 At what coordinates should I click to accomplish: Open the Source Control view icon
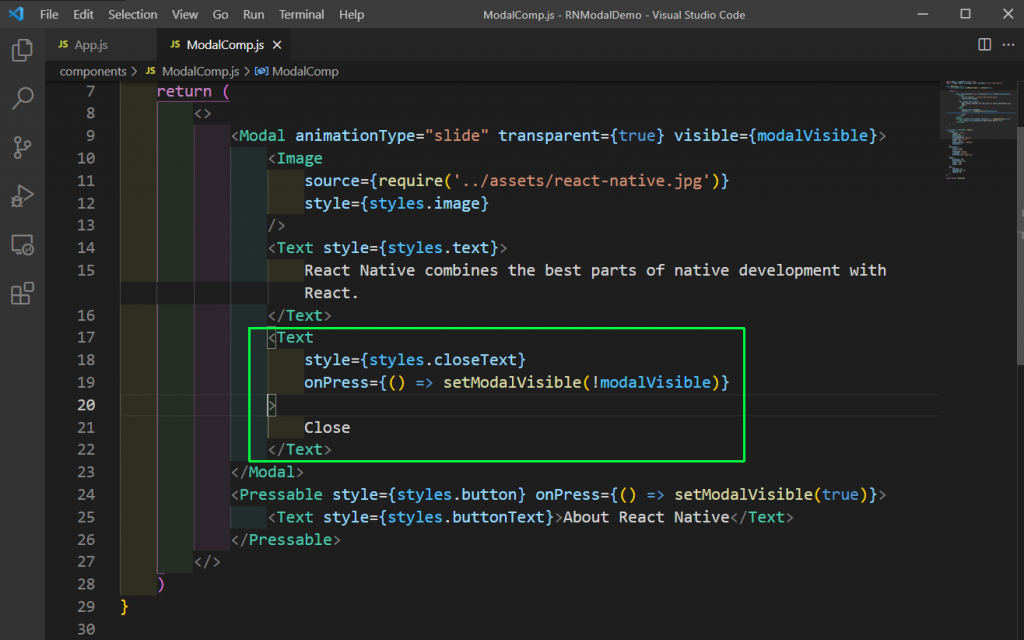(x=22, y=147)
